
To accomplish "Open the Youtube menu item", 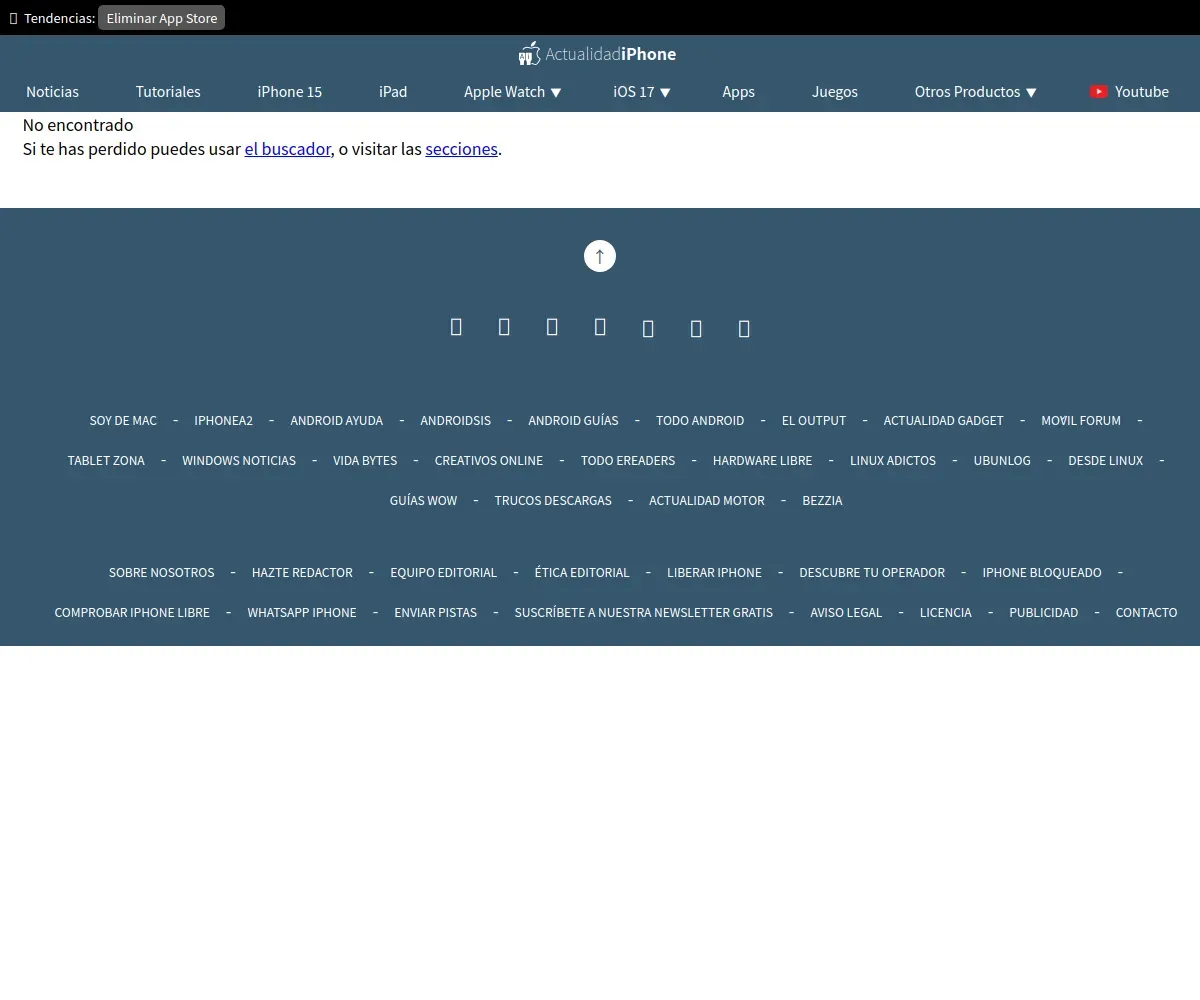I will pyautogui.click(x=1129, y=91).
